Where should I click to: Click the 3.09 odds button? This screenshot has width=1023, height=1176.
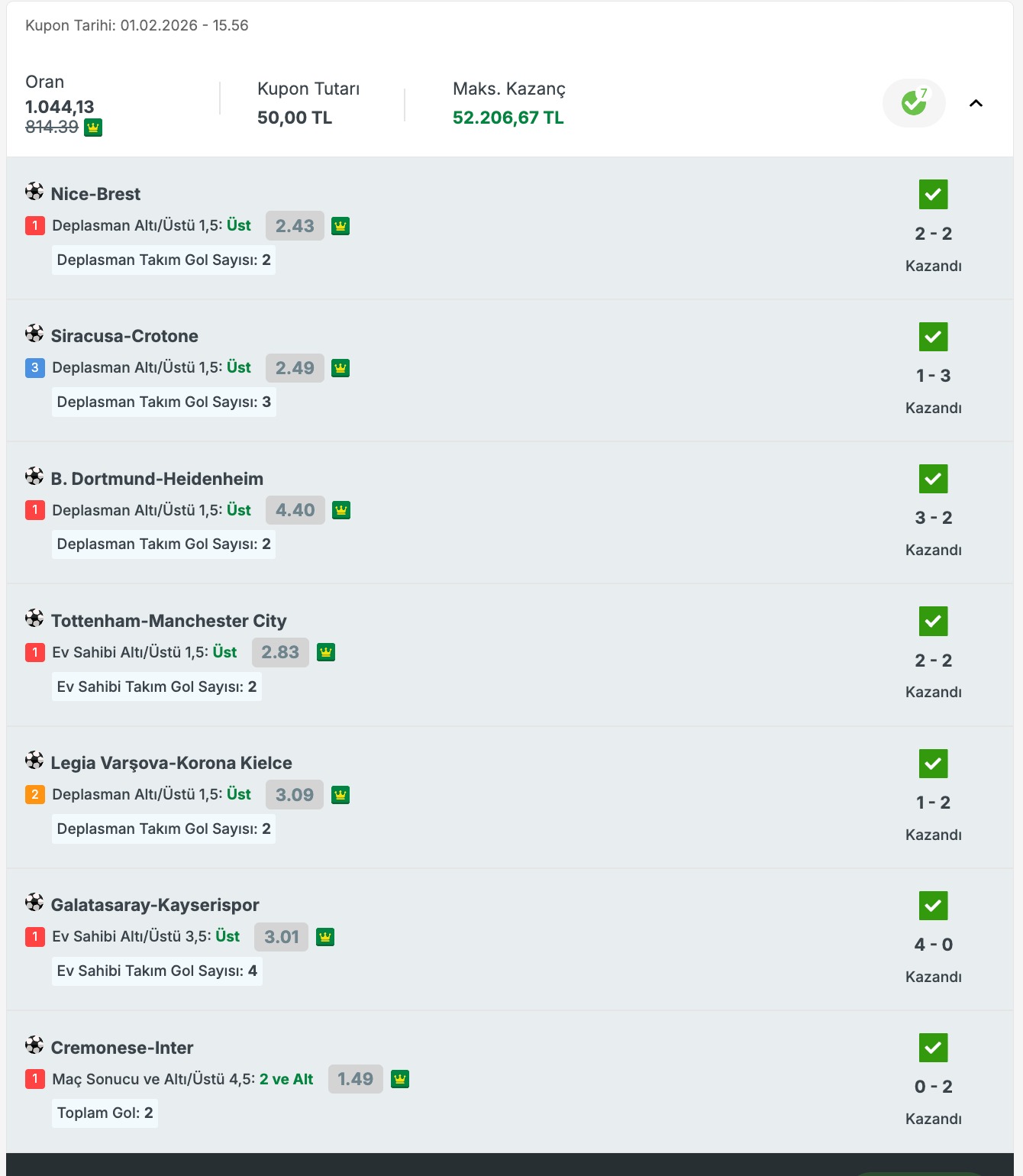pyautogui.click(x=295, y=795)
